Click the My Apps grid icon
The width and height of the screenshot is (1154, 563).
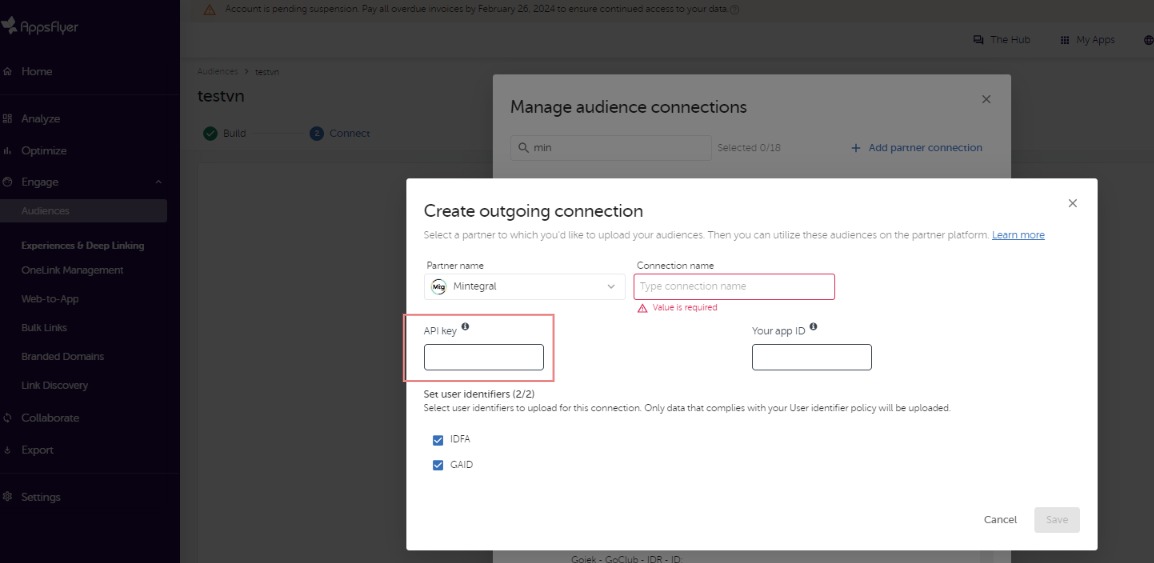(x=1064, y=40)
